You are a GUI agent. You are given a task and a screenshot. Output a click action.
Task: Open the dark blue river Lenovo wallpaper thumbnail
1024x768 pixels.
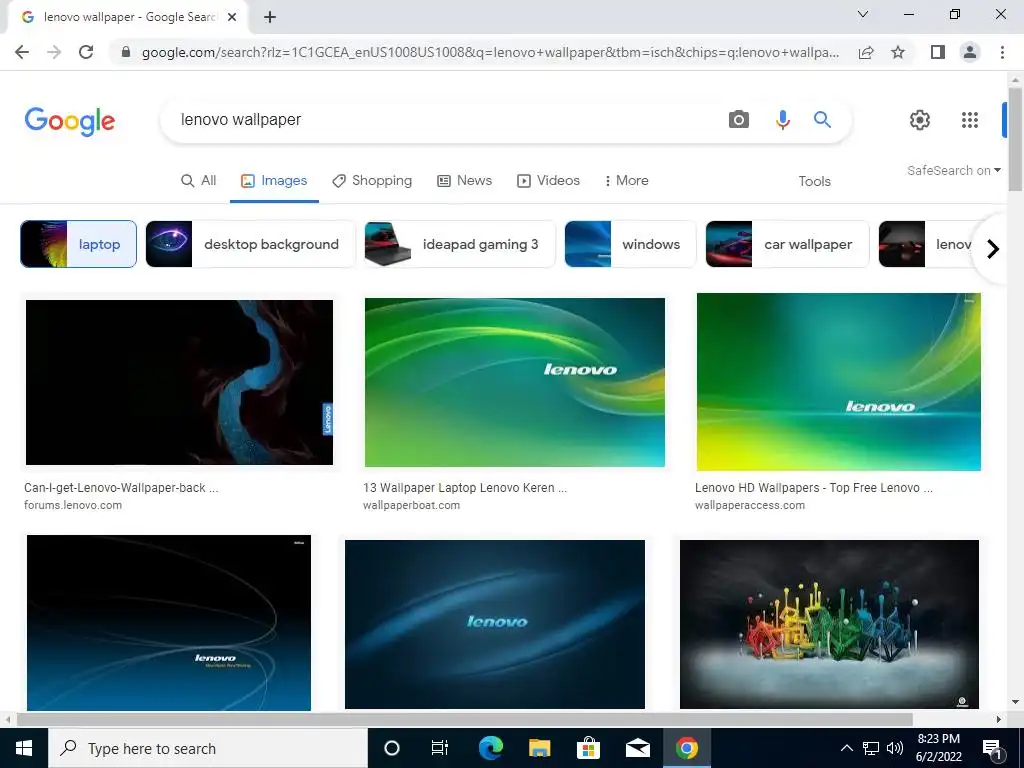click(x=180, y=383)
